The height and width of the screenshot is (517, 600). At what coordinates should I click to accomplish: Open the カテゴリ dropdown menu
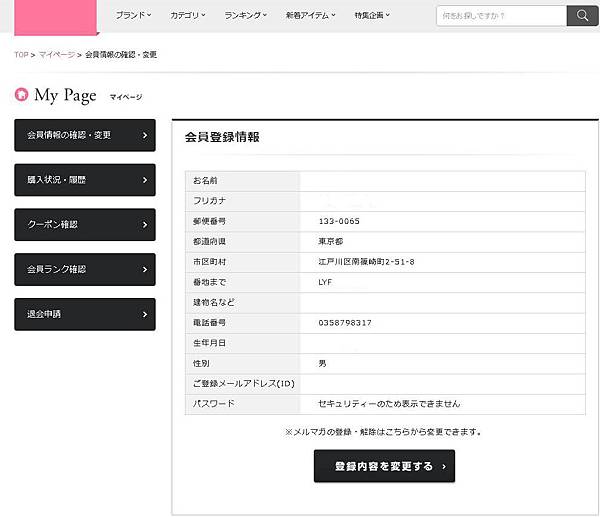coord(188,15)
